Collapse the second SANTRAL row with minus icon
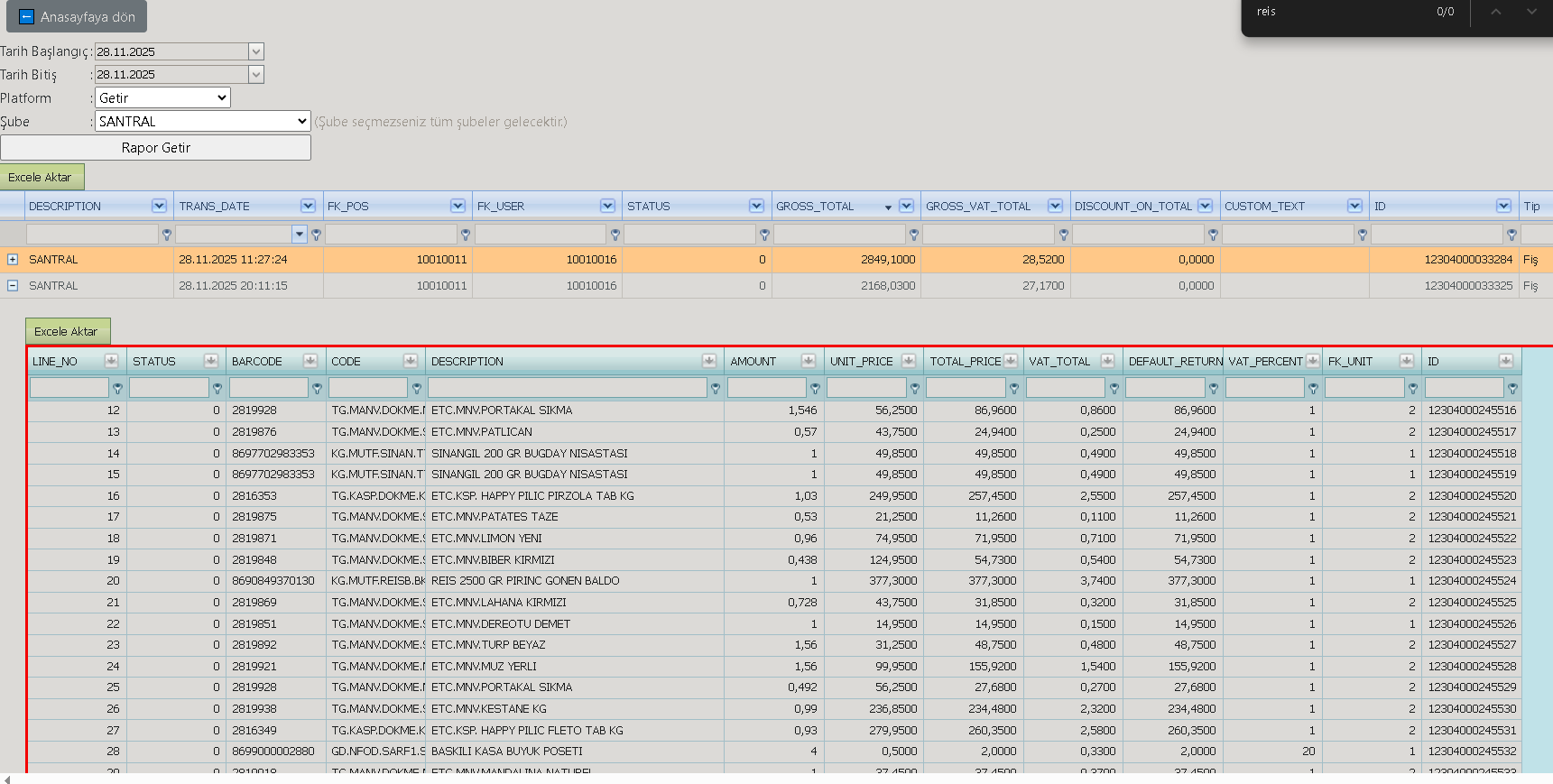The height and width of the screenshot is (784, 1553). click(13, 285)
